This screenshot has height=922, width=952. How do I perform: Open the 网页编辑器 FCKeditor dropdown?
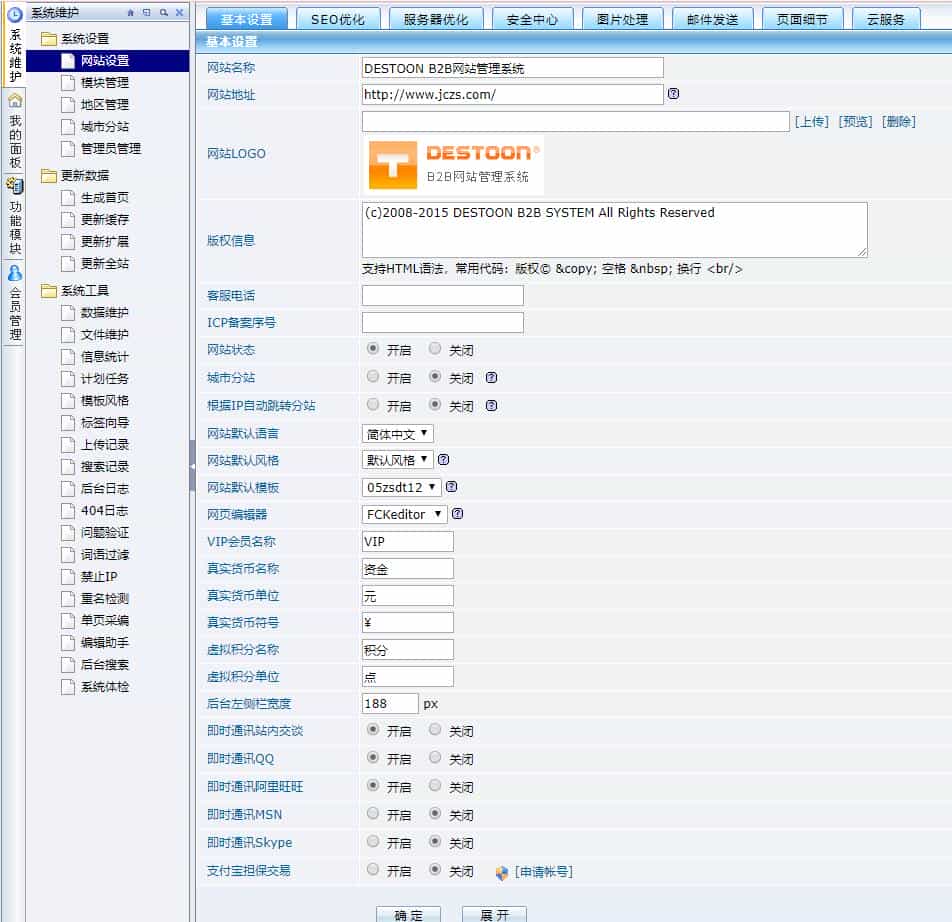click(x=404, y=514)
